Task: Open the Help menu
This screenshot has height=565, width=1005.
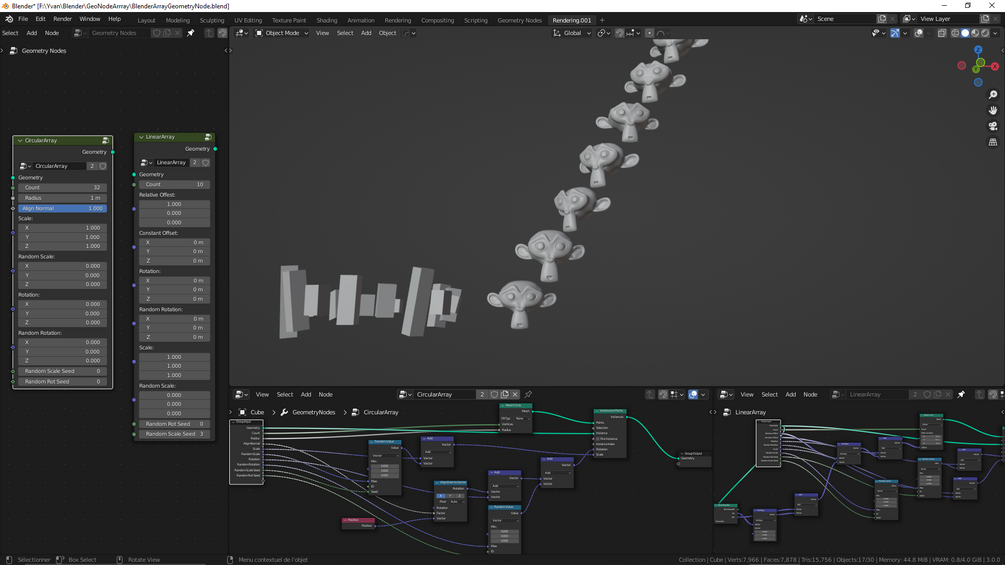Action: tap(114, 19)
